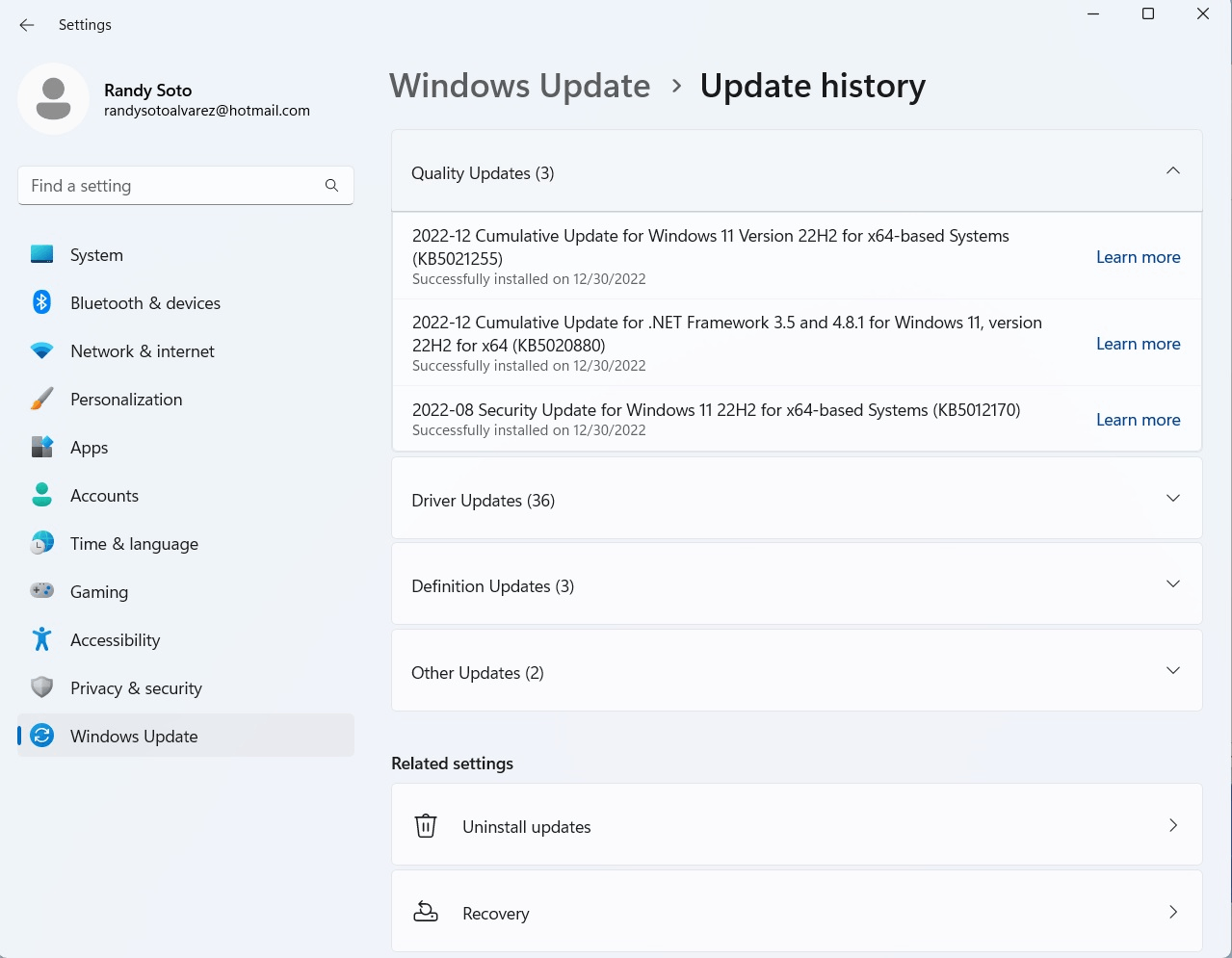Open Time & language from sidebar label
Screen dimensions: 1232x958
click(135, 544)
